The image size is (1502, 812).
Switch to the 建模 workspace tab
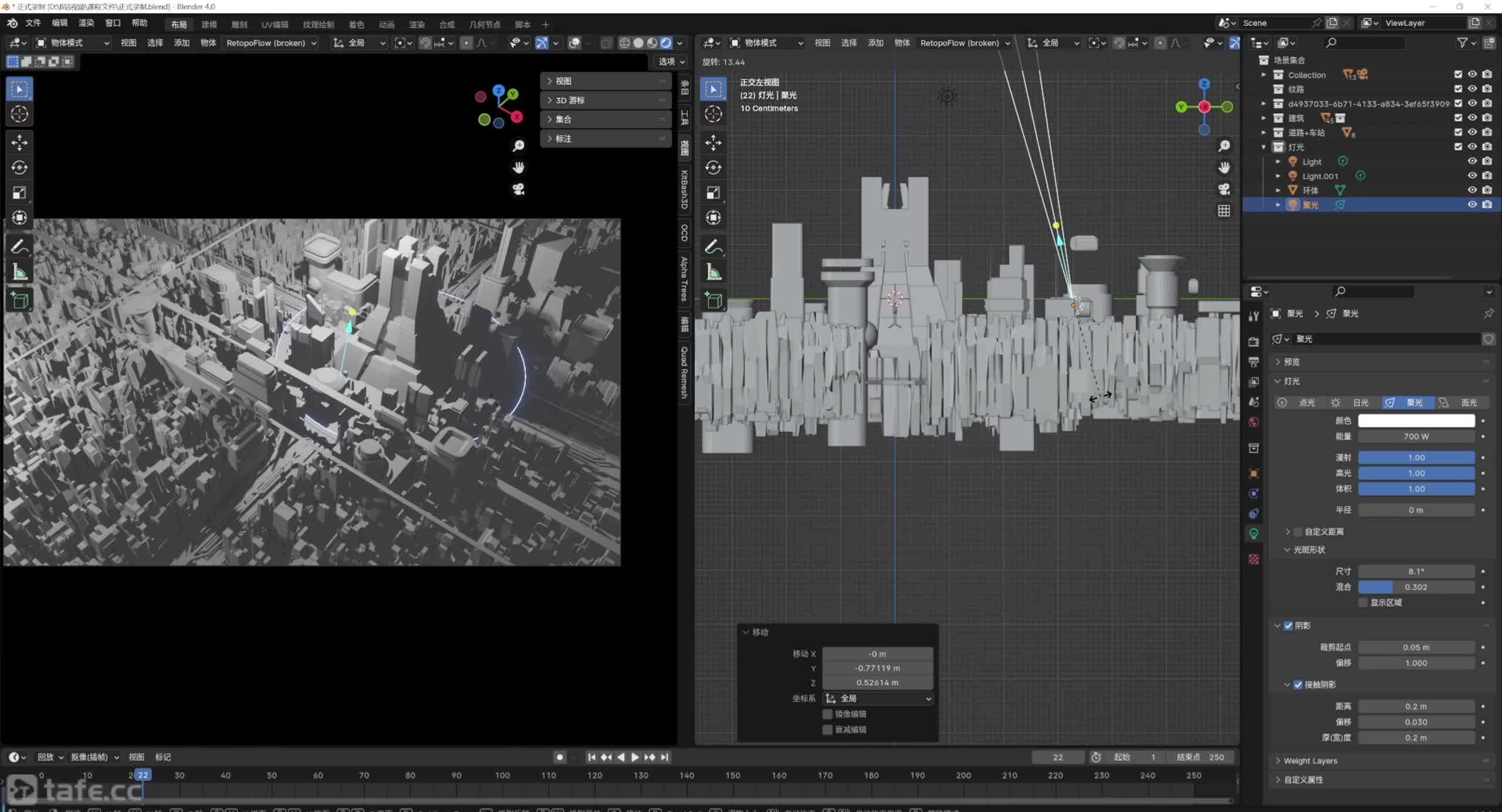[209, 25]
